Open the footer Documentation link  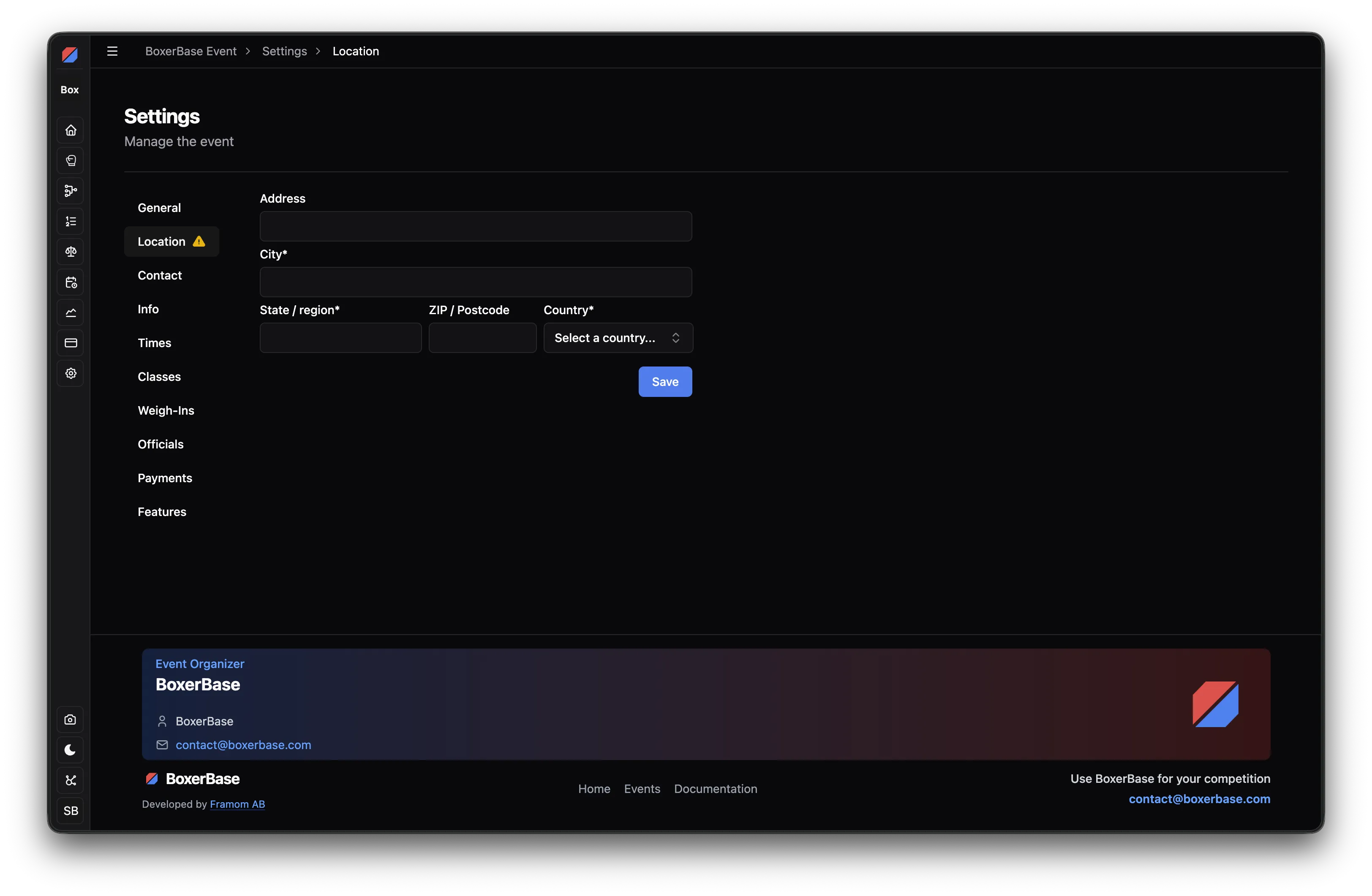[716, 790]
